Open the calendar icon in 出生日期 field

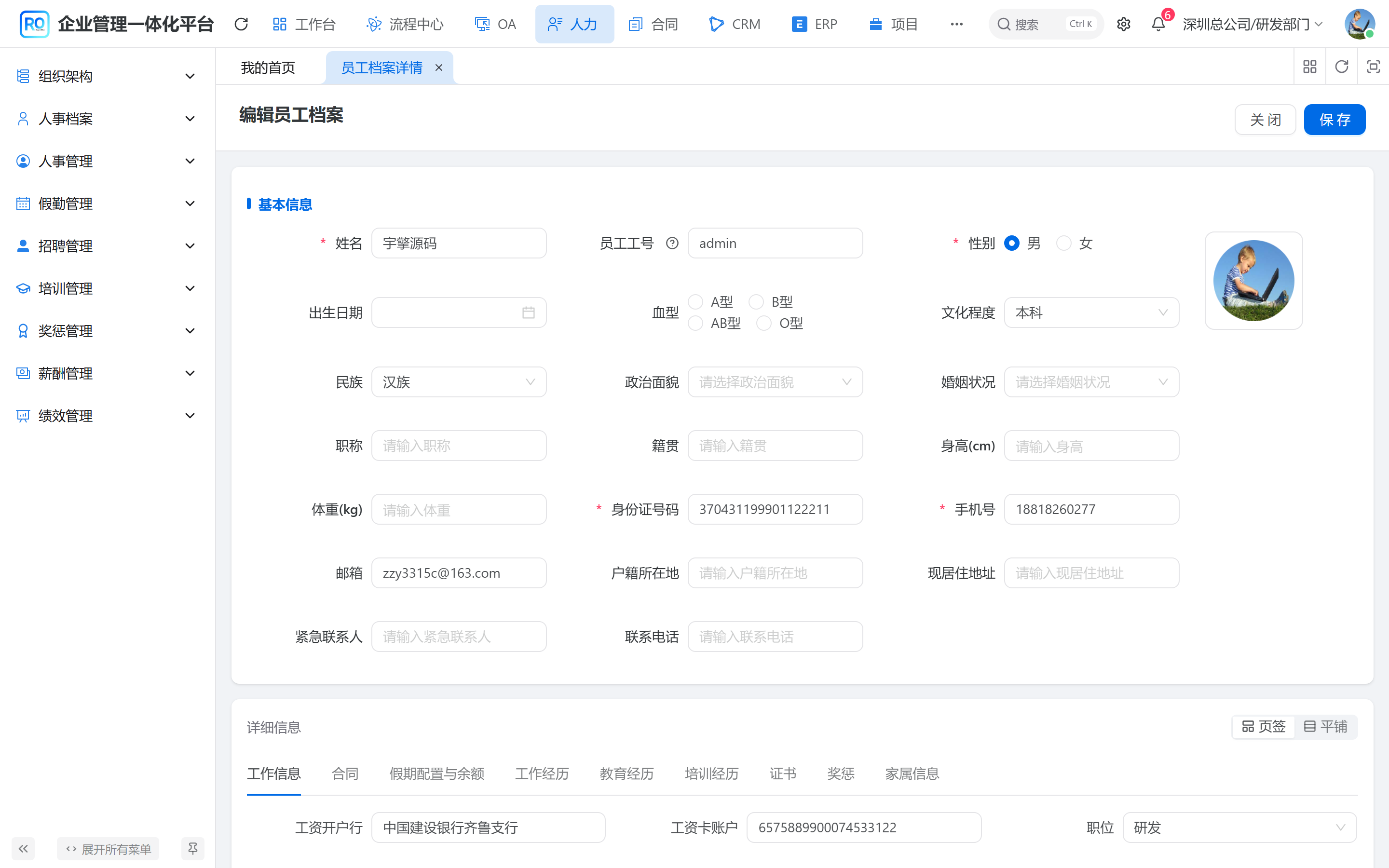[x=529, y=312]
